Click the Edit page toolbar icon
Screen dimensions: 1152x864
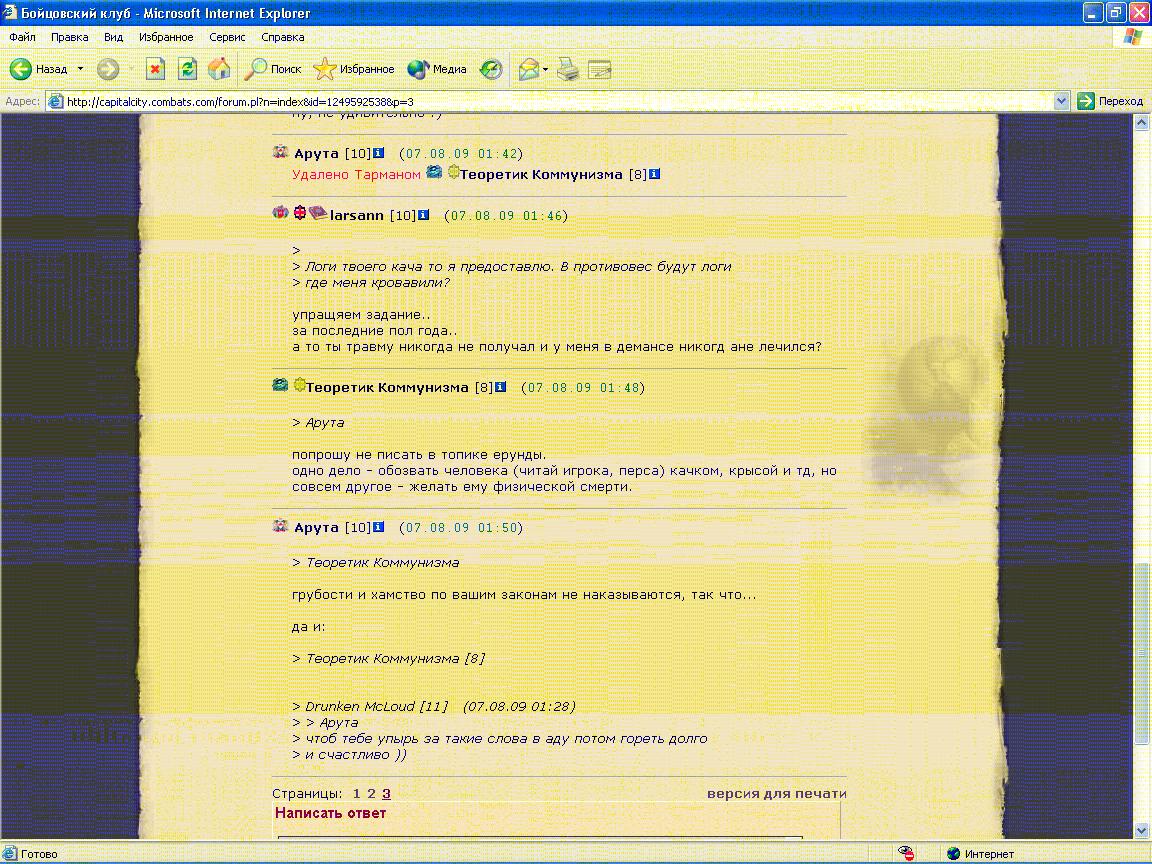pyautogui.click(x=600, y=69)
